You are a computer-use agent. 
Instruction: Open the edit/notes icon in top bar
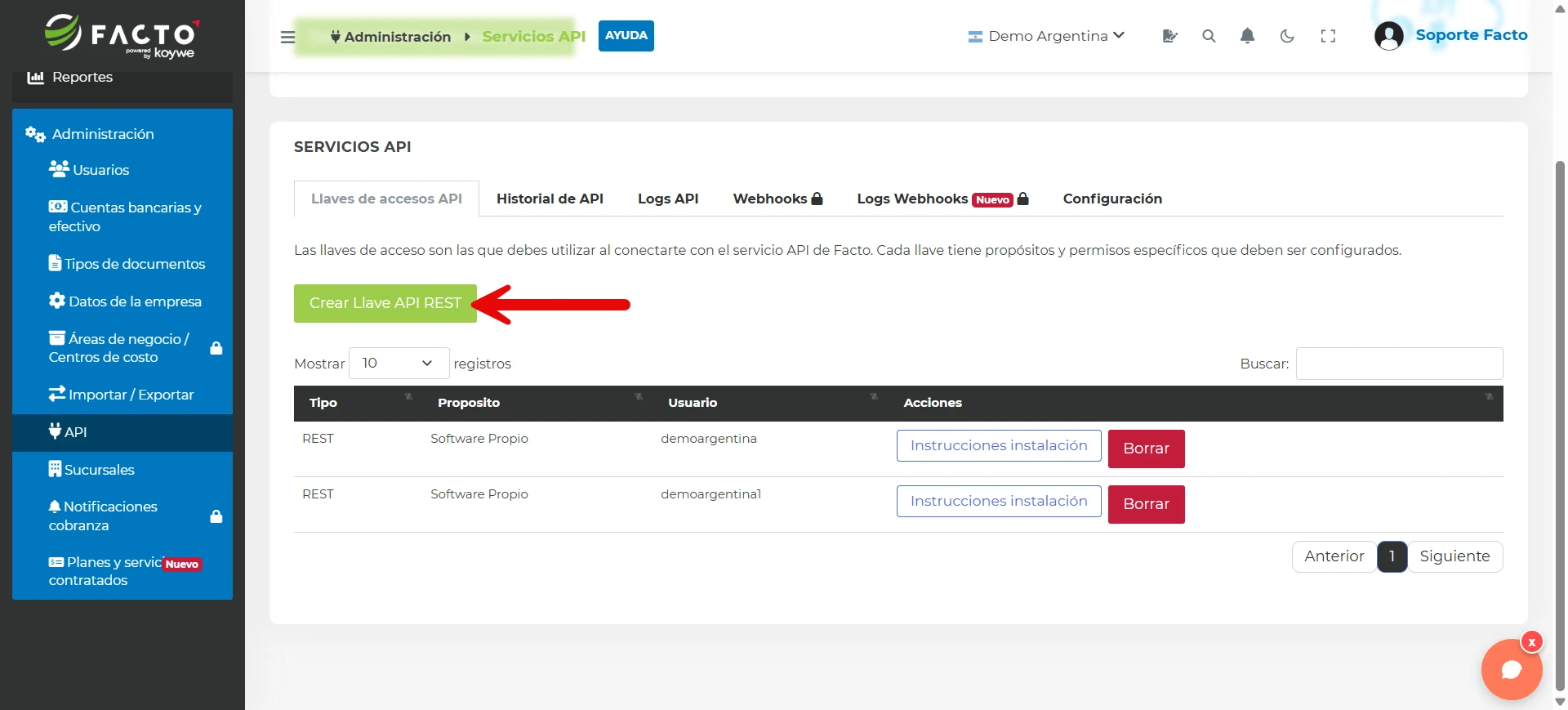1169,36
